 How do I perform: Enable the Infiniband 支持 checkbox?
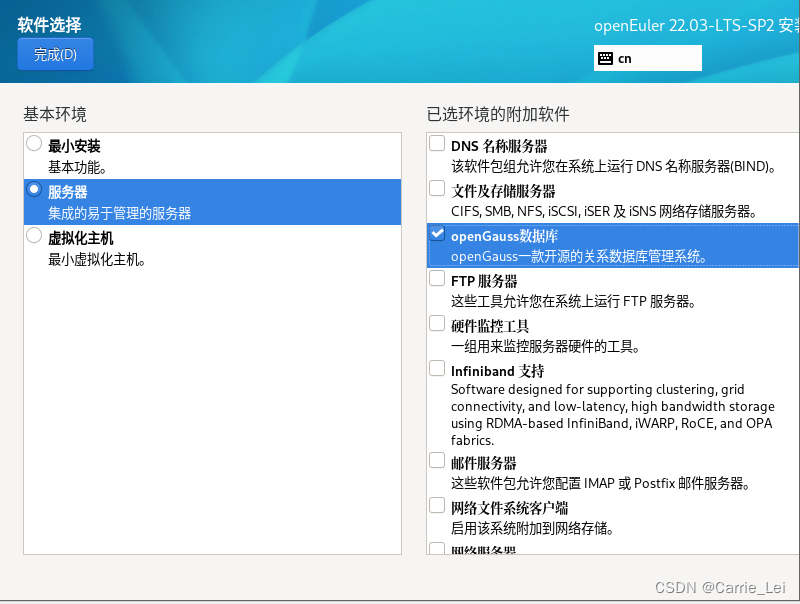(x=437, y=368)
